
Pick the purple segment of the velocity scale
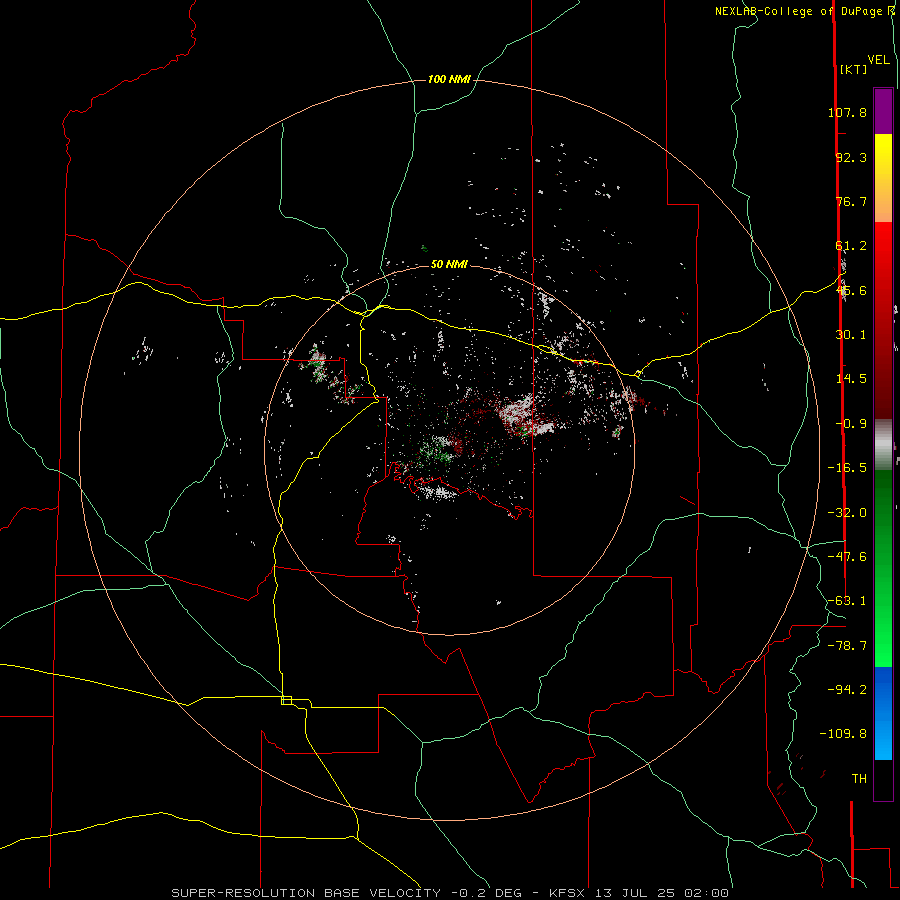pyautogui.click(x=883, y=111)
